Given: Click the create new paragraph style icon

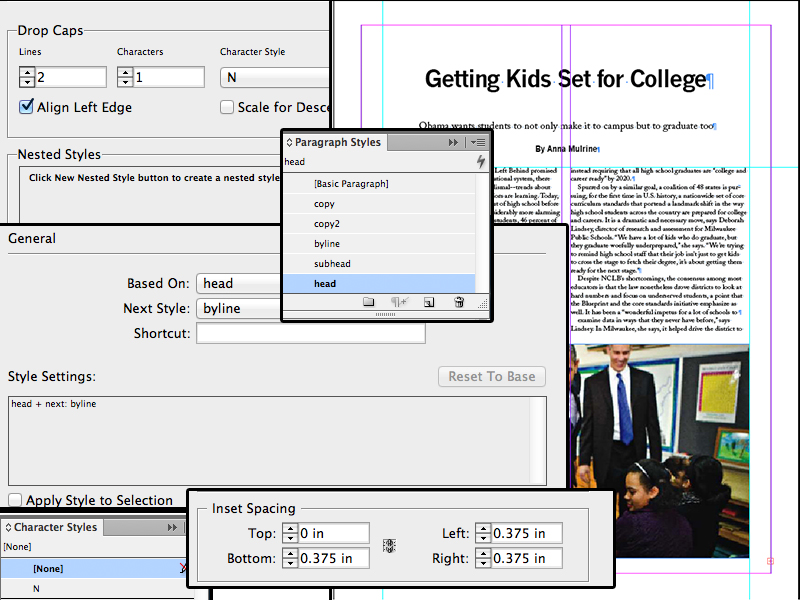Looking at the screenshot, I should (428, 302).
